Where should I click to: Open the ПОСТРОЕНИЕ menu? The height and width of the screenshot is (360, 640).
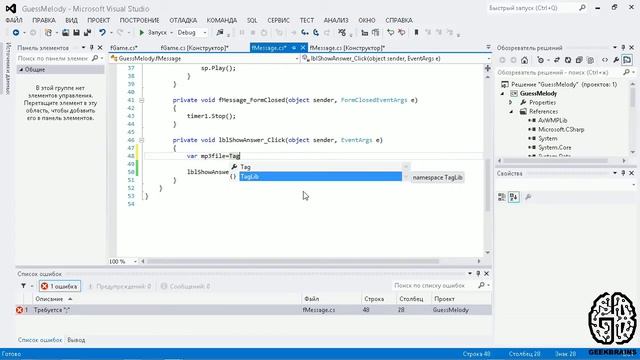(x=139, y=20)
